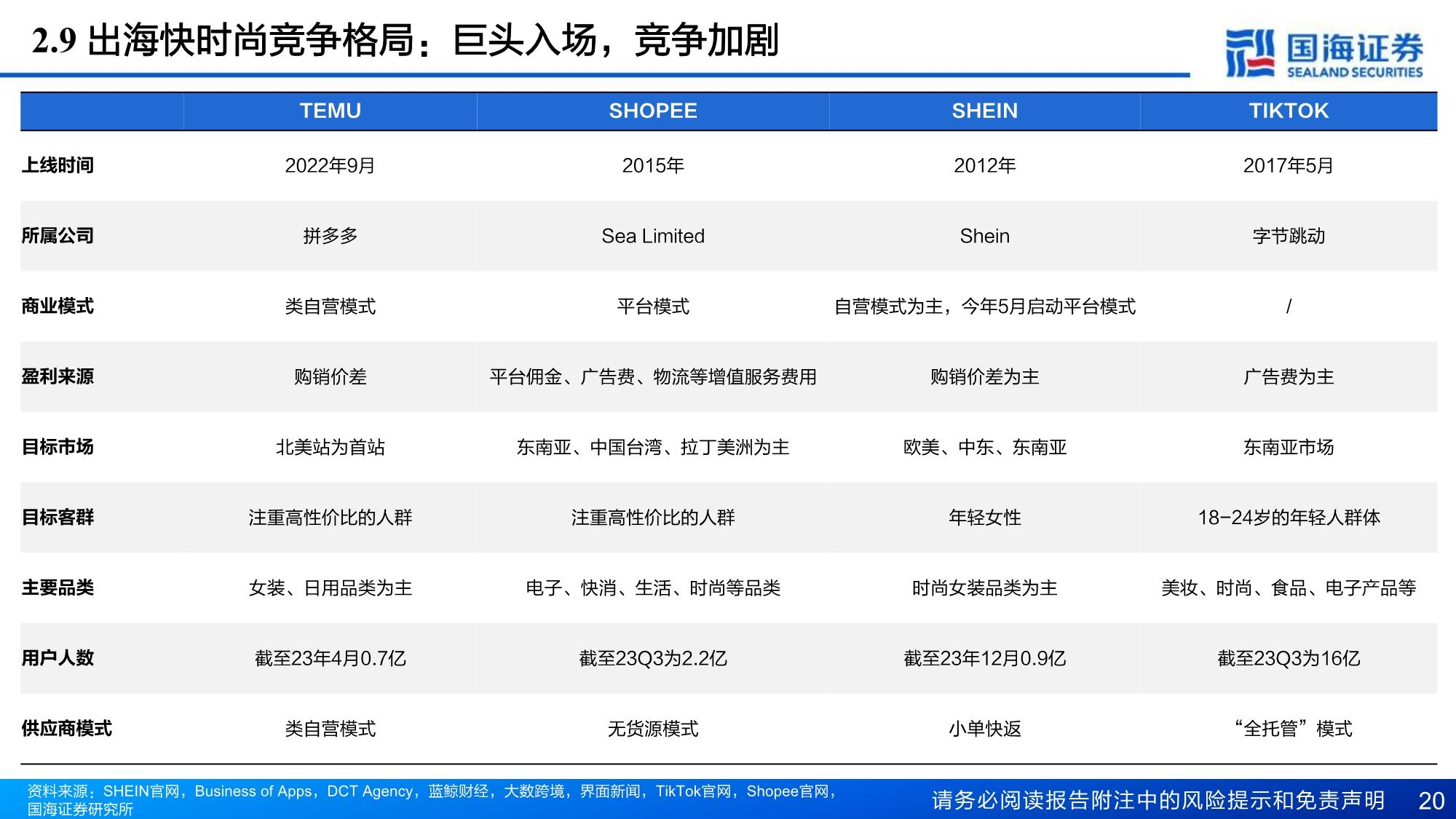
Task: Select the cell 广告费为主
Action: coord(1289,376)
